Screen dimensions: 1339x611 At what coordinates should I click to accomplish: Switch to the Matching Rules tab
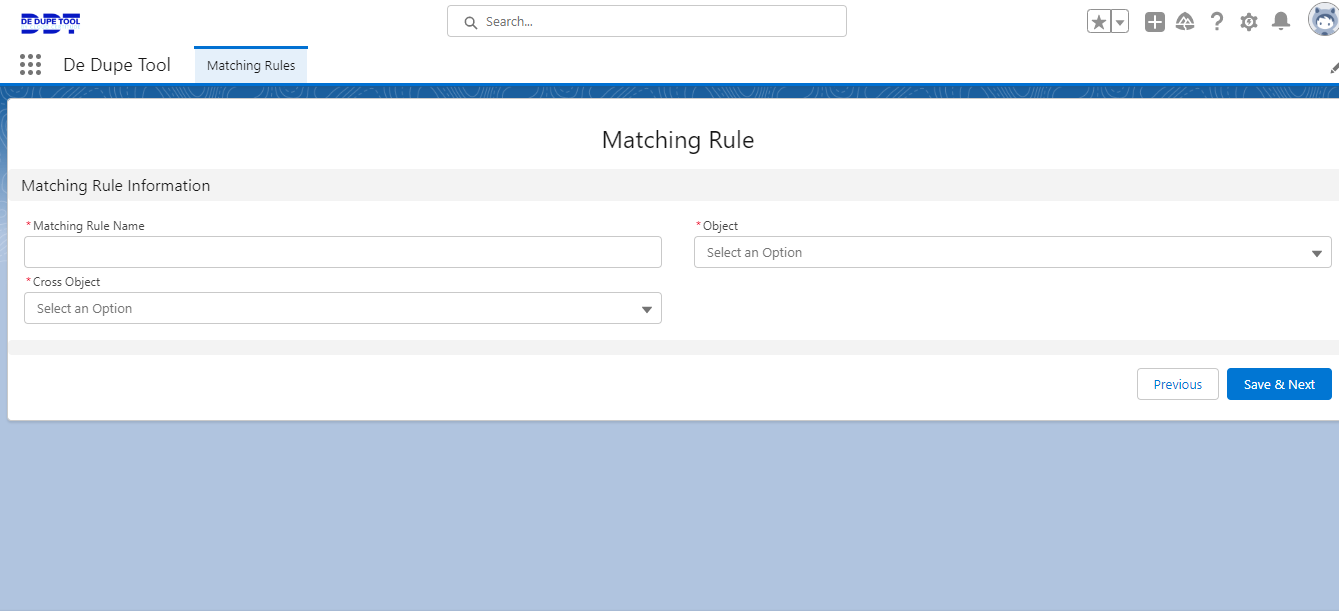pos(251,65)
